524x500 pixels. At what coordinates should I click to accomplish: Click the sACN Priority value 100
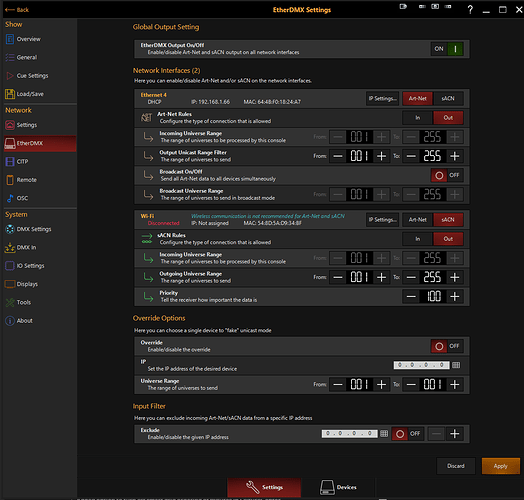coord(433,296)
